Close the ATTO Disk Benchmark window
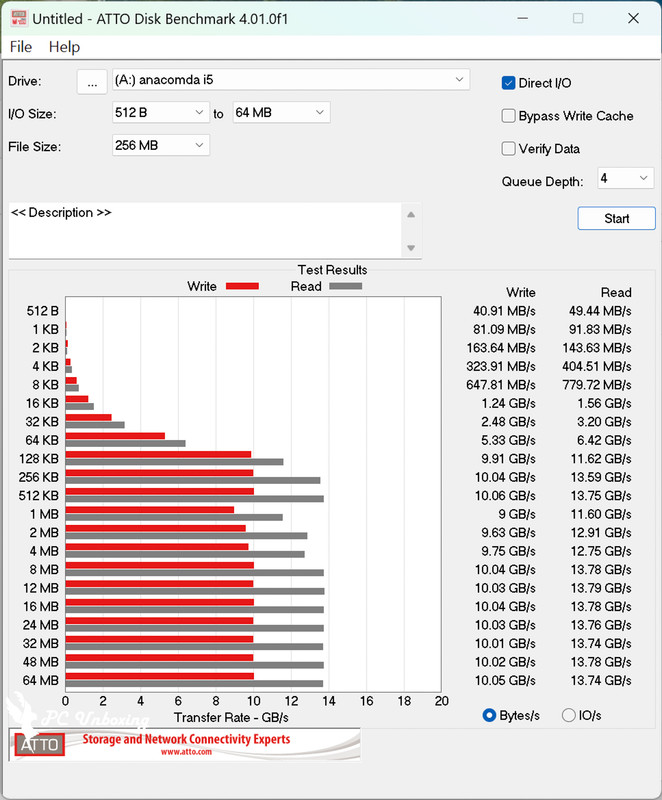Image resolution: width=662 pixels, height=800 pixels. (633, 18)
